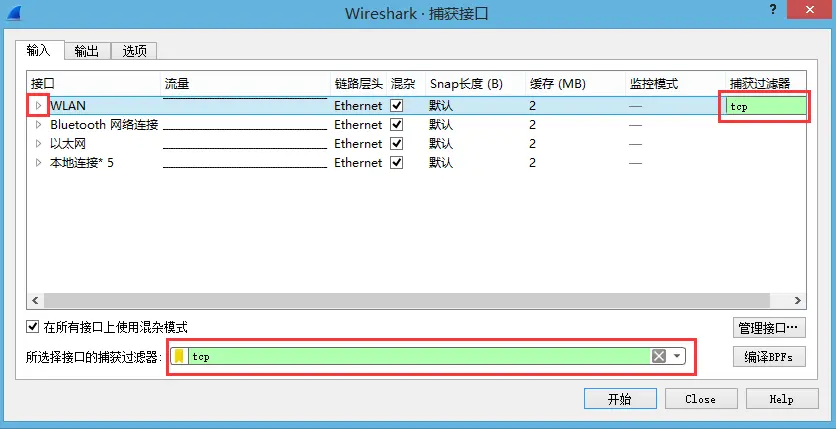Click the 捕获过滤器 column header
Viewport: 836px width, 429px height.
[x=766, y=84]
